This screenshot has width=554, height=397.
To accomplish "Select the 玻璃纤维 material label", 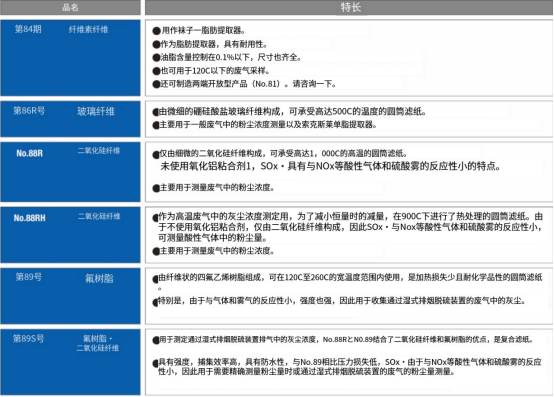I will tap(96, 112).
